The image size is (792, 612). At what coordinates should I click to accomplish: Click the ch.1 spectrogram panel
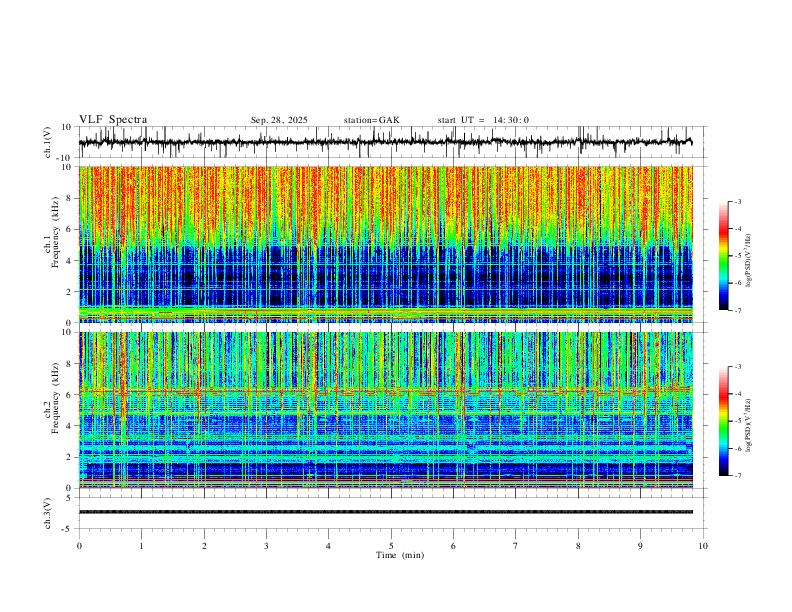385,244
